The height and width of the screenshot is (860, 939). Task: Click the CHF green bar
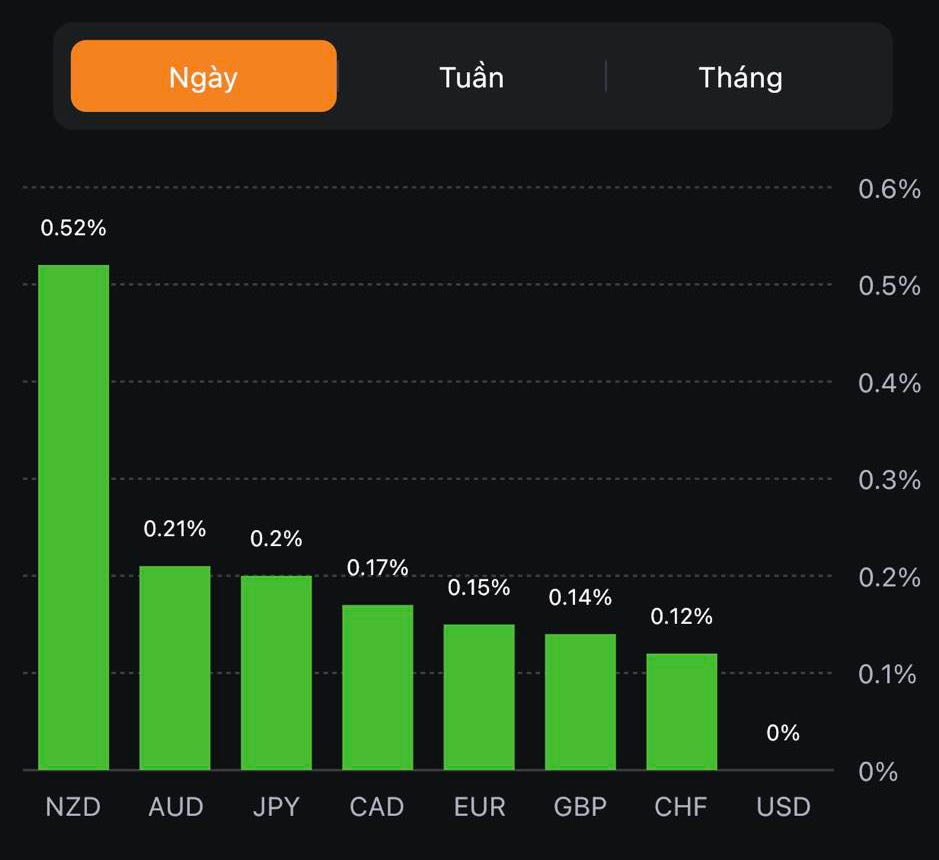point(682,711)
